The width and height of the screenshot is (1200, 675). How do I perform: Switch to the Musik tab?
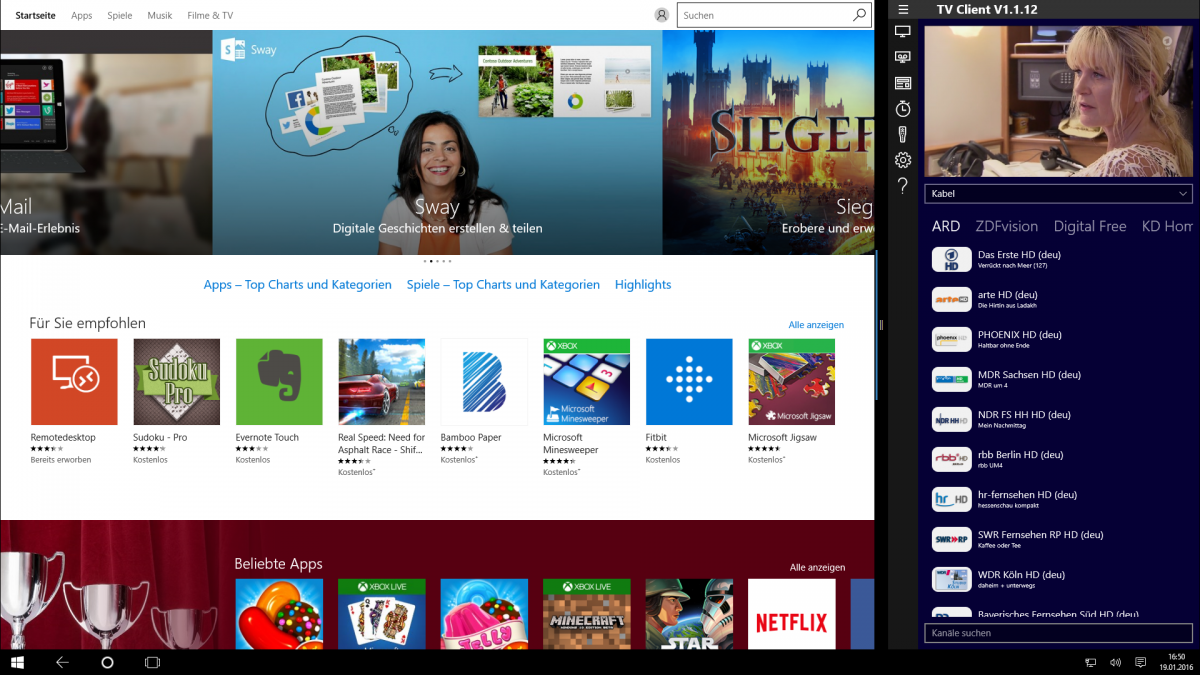(160, 16)
